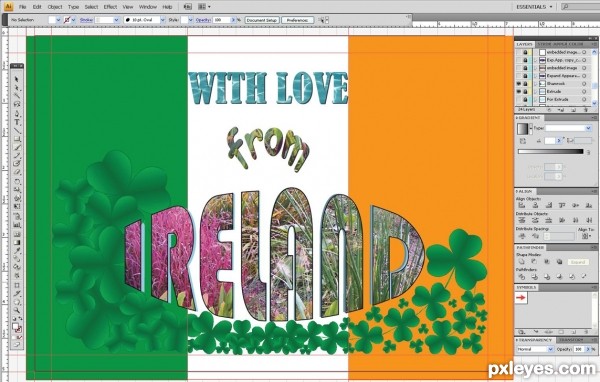Image resolution: width=600 pixels, height=382 pixels.
Task: Click the Vertical Align Bottom icon
Action: 589,206
